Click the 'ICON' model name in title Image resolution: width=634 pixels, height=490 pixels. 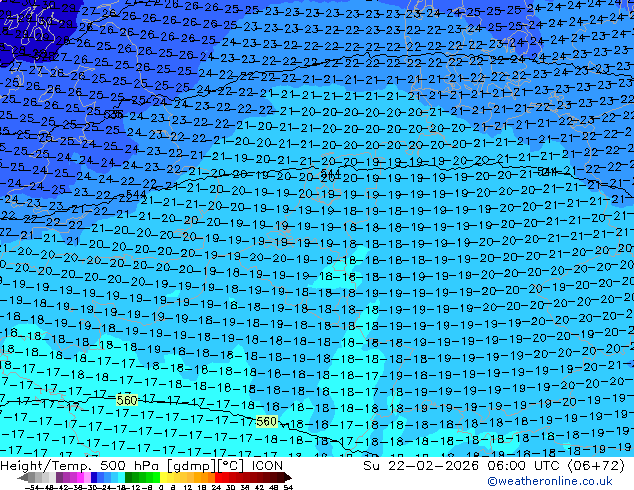click(x=267, y=466)
